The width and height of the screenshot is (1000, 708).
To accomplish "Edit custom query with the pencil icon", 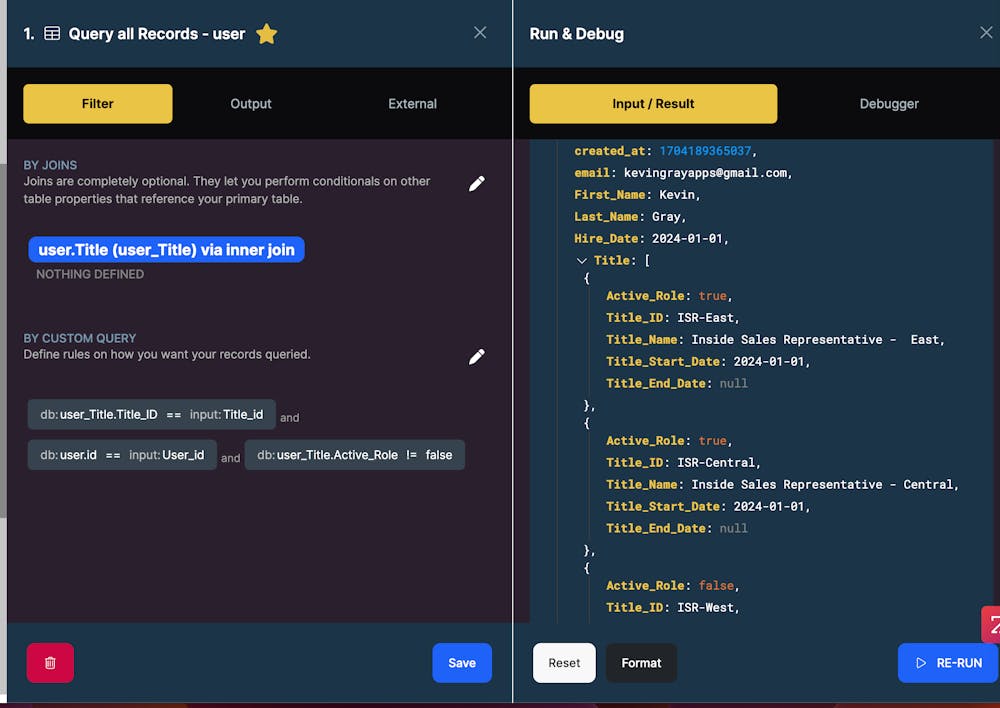I will click(476, 357).
